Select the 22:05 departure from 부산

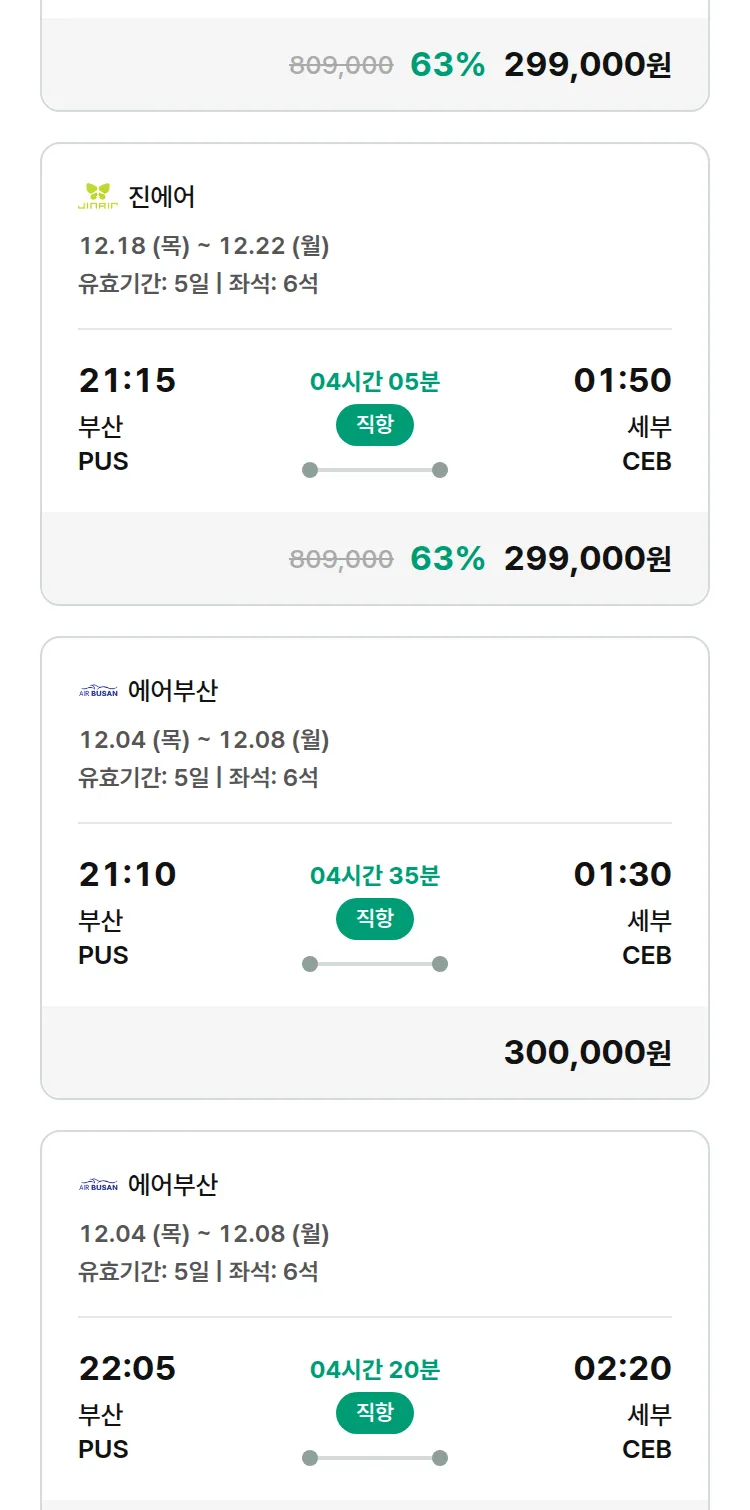tap(127, 1368)
